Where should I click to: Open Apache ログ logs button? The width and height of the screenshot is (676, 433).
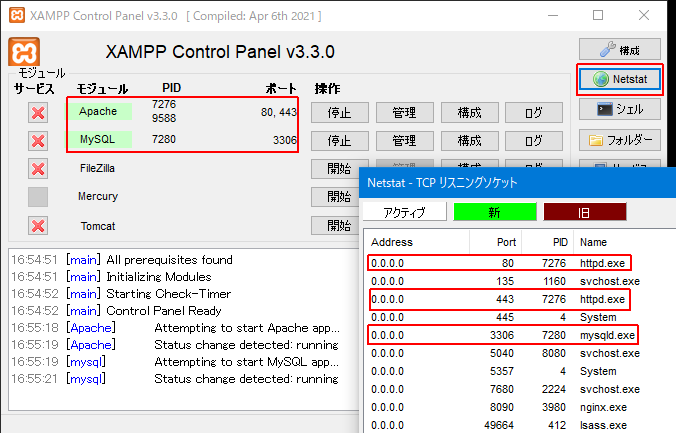click(534, 113)
